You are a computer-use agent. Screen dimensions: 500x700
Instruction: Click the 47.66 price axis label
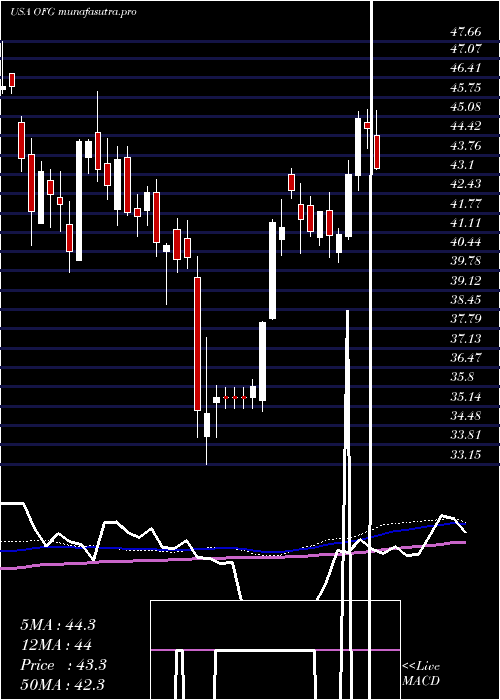coord(466,32)
